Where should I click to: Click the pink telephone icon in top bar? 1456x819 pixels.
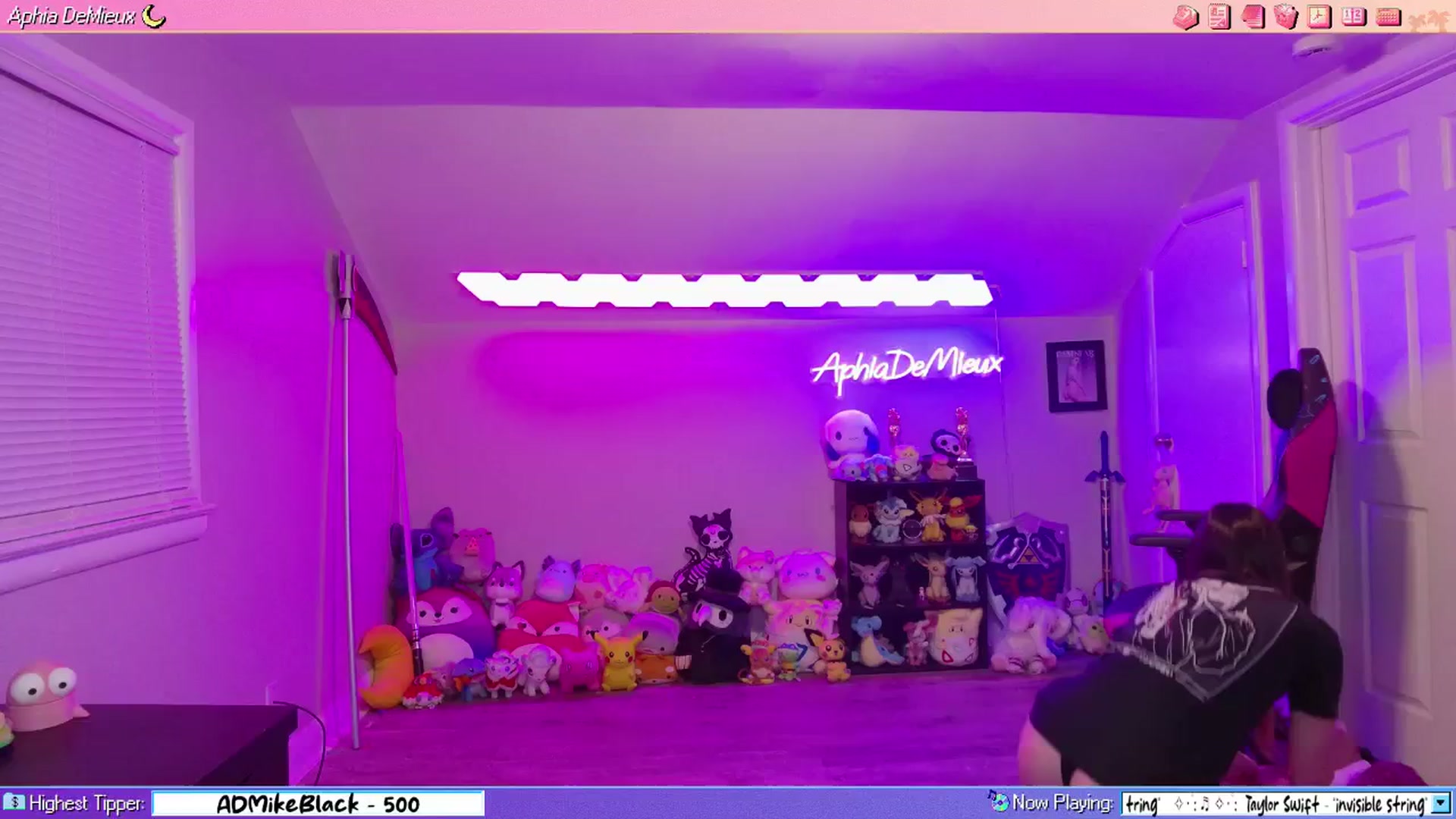click(1185, 17)
